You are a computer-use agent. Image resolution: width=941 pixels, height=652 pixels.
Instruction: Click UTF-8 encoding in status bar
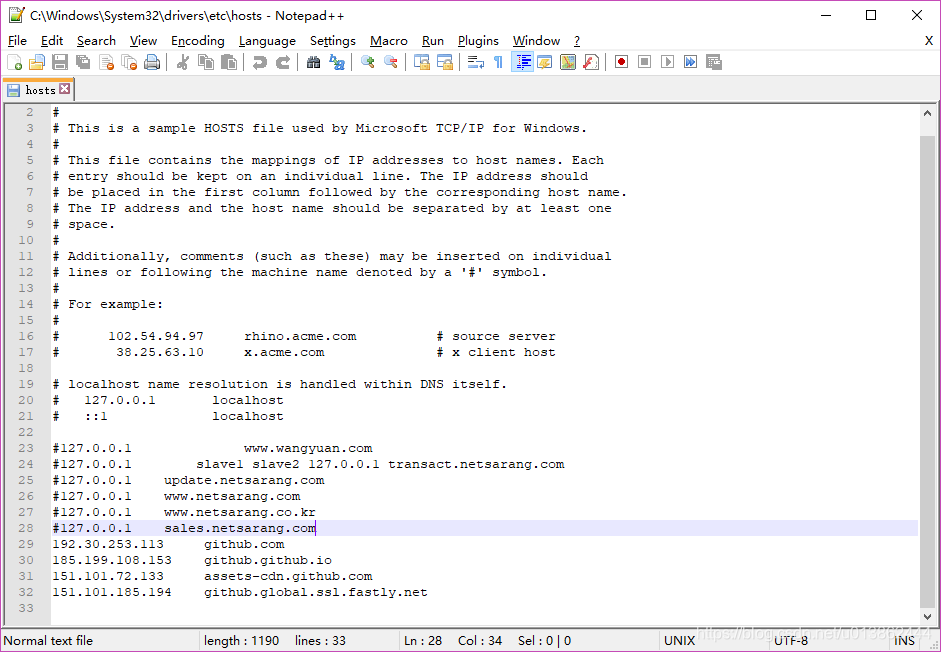tap(790, 641)
